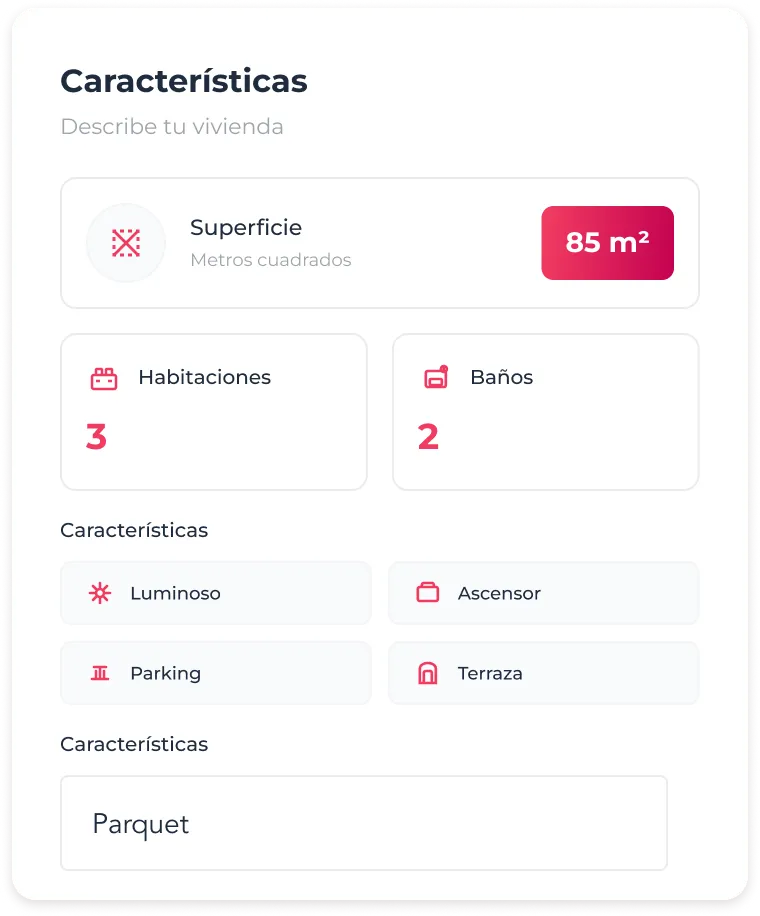The image size is (760, 916).
Task: Toggle the Luminoso feature chip
Action: point(215,593)
